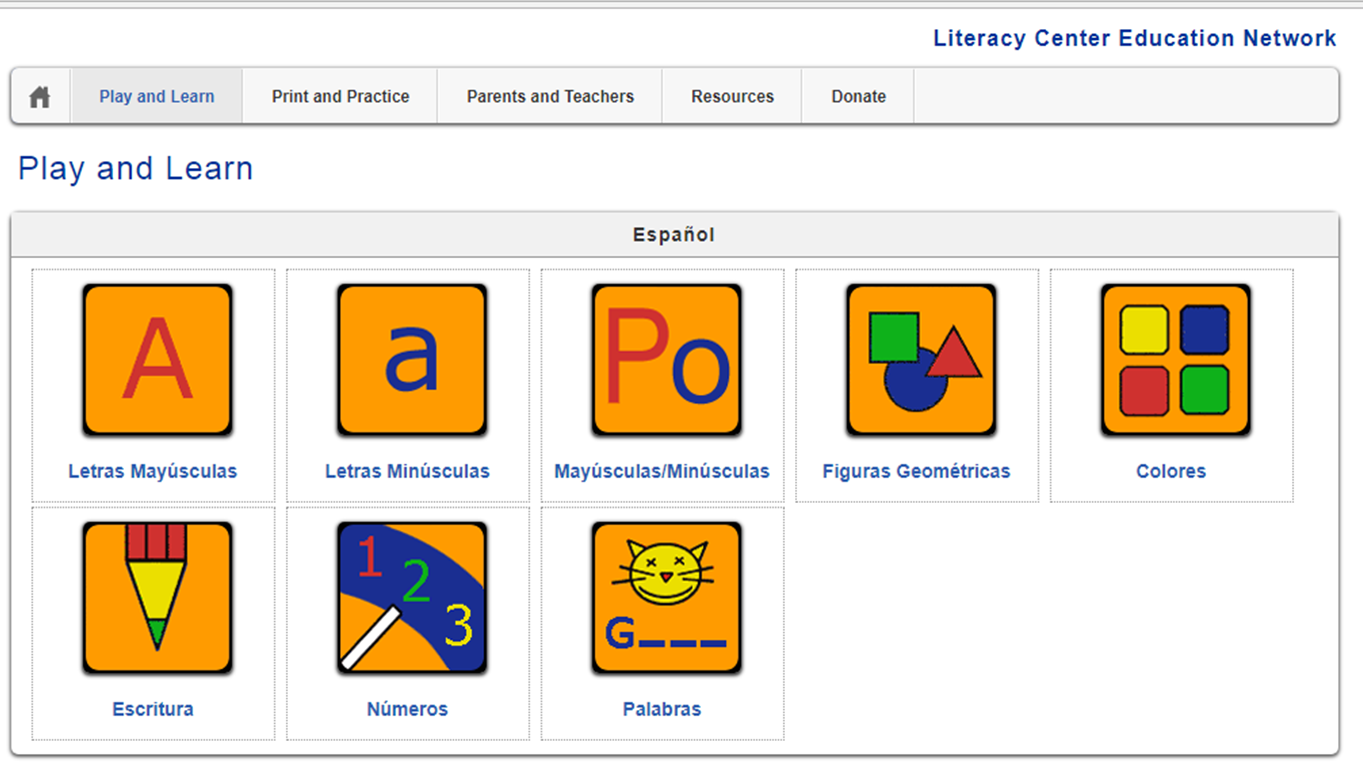Image resolution: width=1363 pixels, height=771 pixels.
Task: Click the Po Mayúsculas/Minúsculas icon
Action: pyautogui.click(x=666, y=360)
